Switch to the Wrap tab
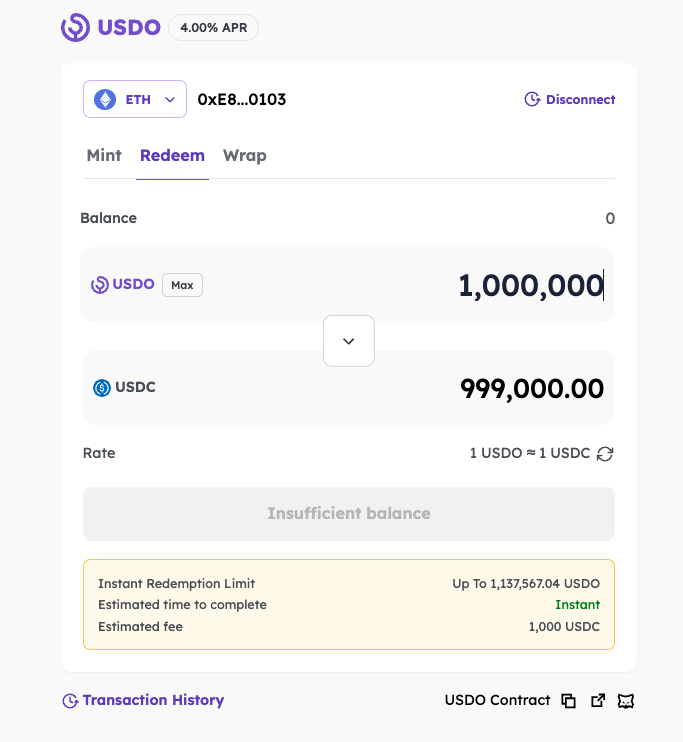 244,156
